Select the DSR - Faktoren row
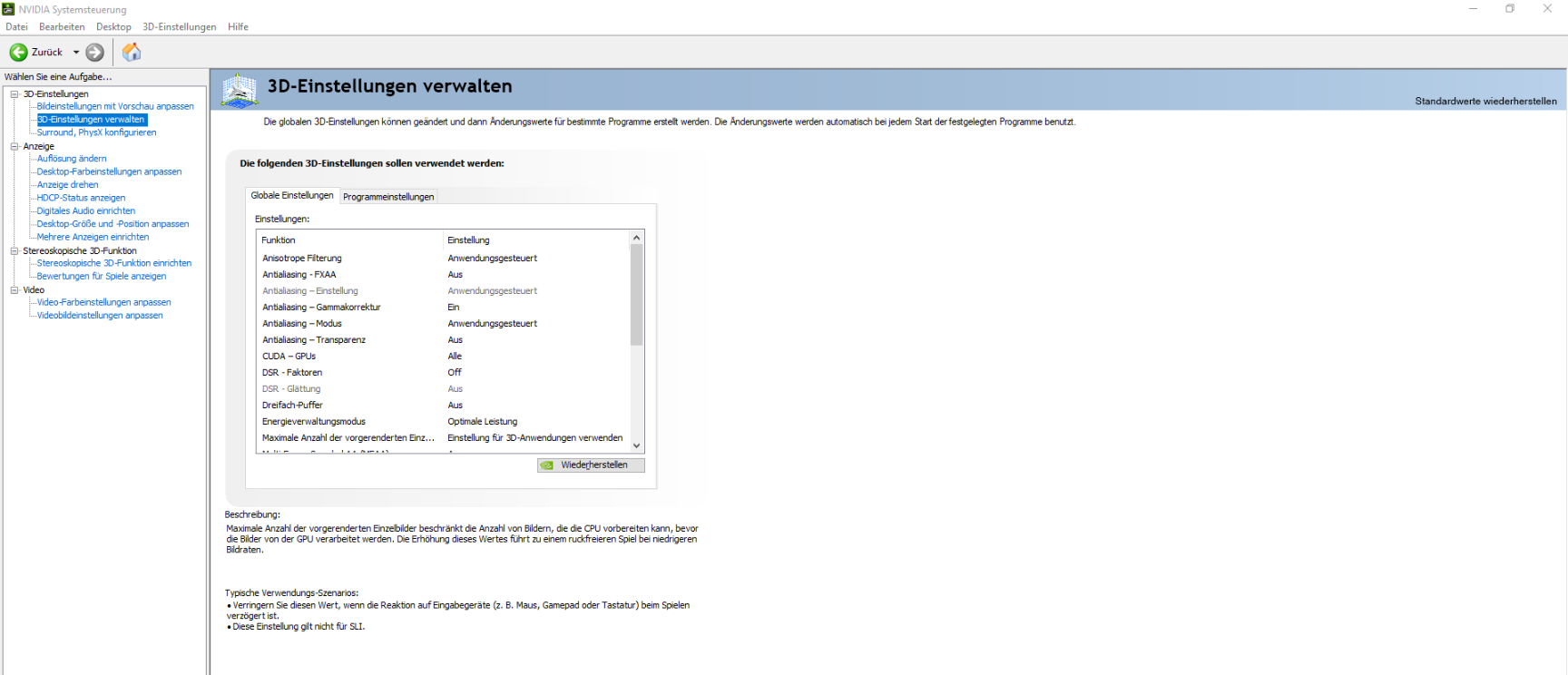1568x675 pixels. 444,373
